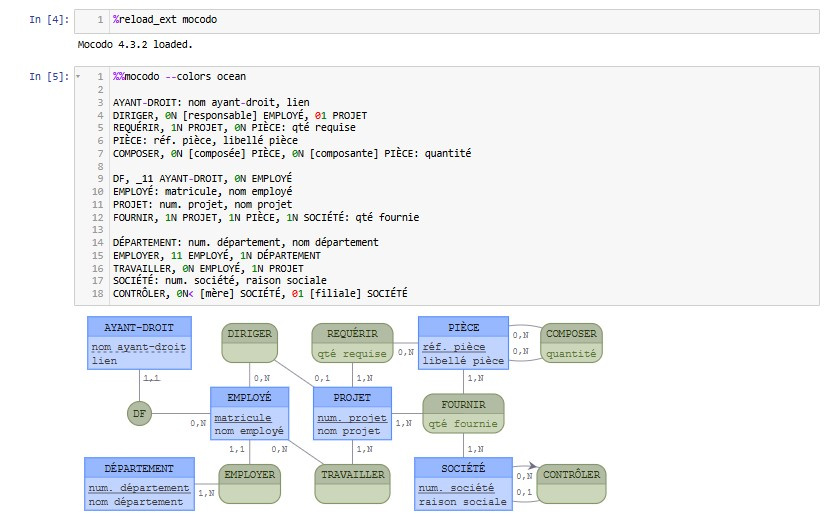Click the code line starting 'REQUÉRIR, 1N PROJET'

(x=234, y=128)
